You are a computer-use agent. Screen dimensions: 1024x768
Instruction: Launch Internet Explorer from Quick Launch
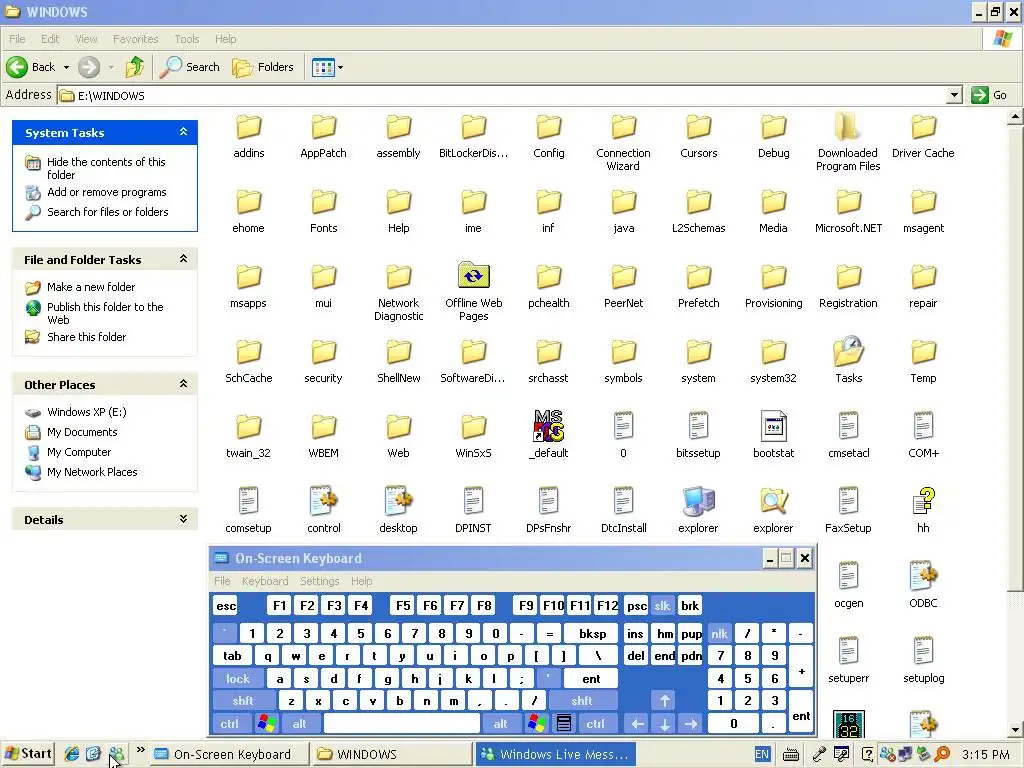coord(72,754)
